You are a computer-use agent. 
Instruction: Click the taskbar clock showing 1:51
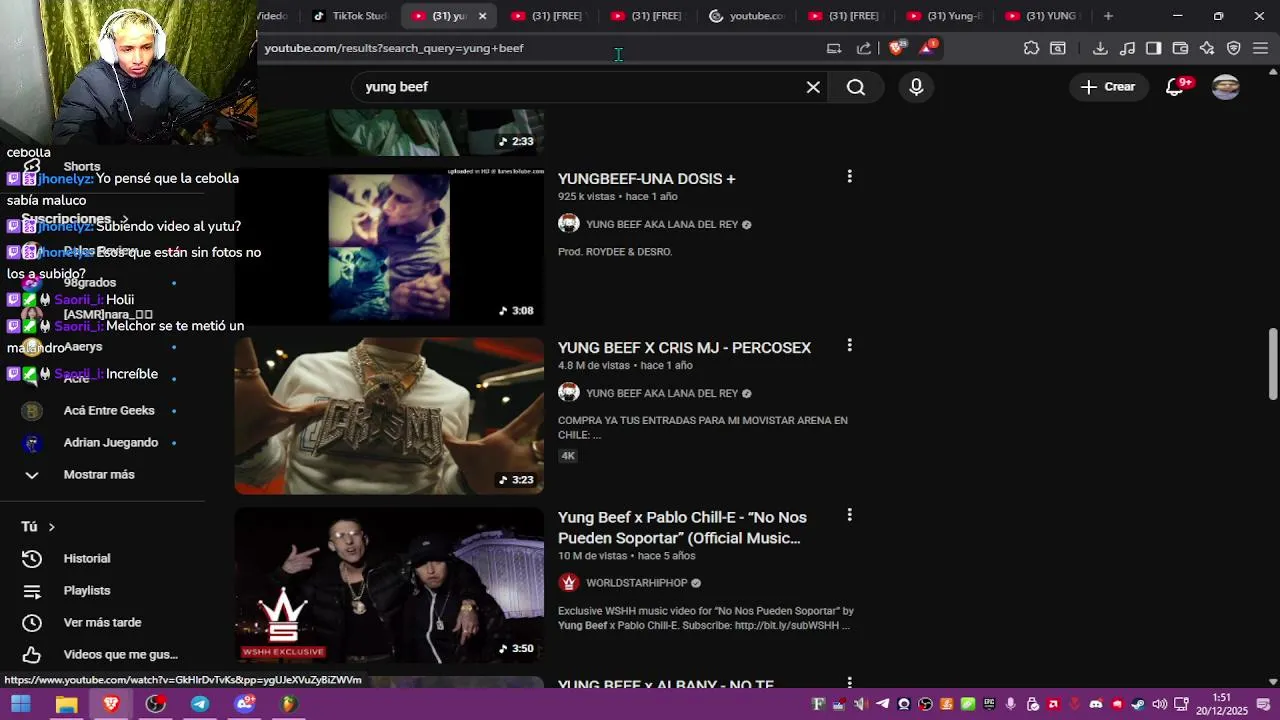[1222, 704]
